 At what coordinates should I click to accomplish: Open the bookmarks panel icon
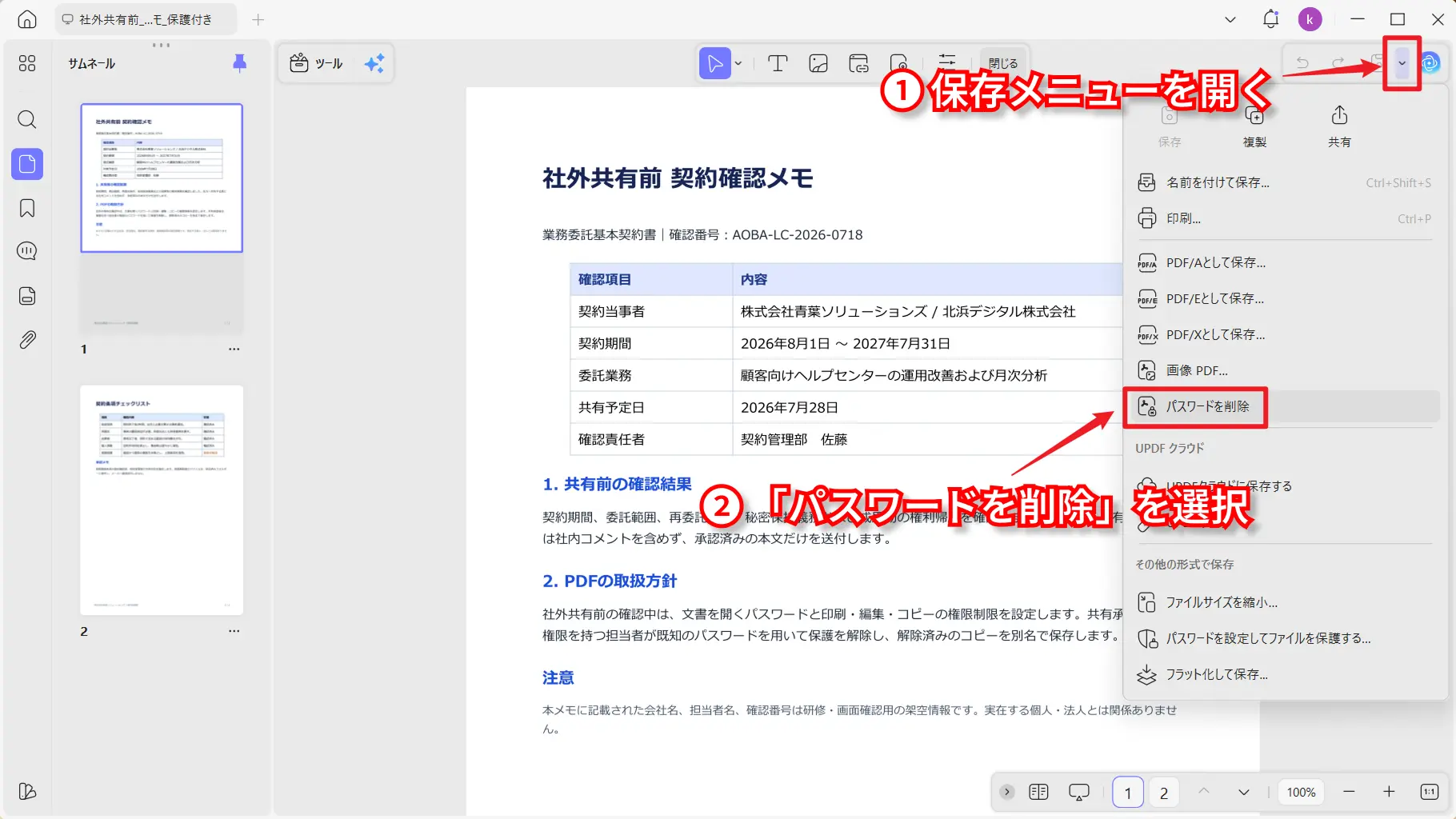27,208
